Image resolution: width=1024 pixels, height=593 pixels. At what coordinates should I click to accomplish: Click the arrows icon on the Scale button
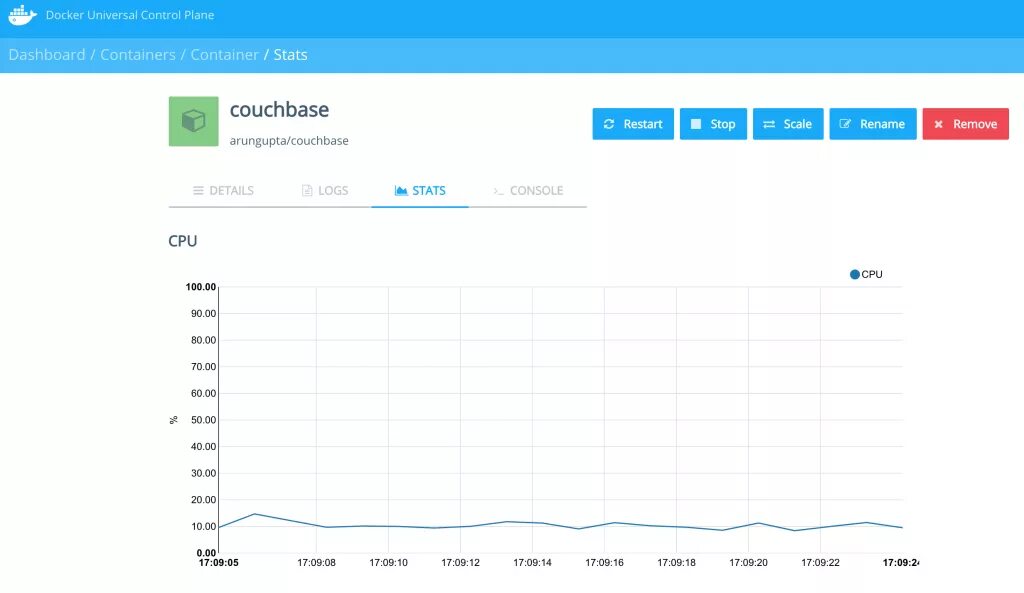pyautogui.click(x=769, y=124)
